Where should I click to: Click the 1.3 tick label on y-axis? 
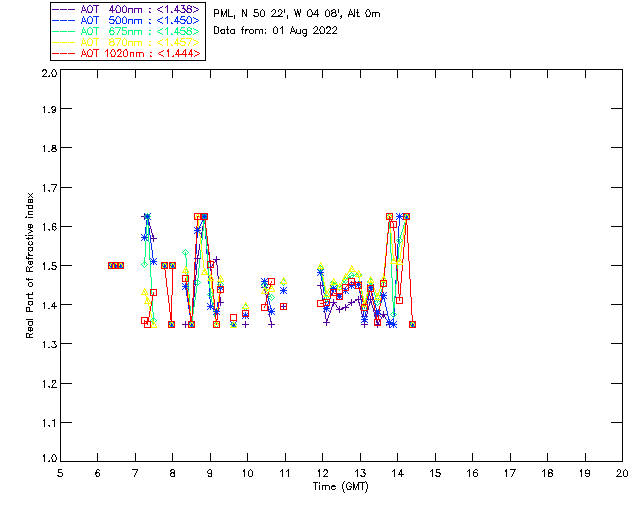[48, 344]
